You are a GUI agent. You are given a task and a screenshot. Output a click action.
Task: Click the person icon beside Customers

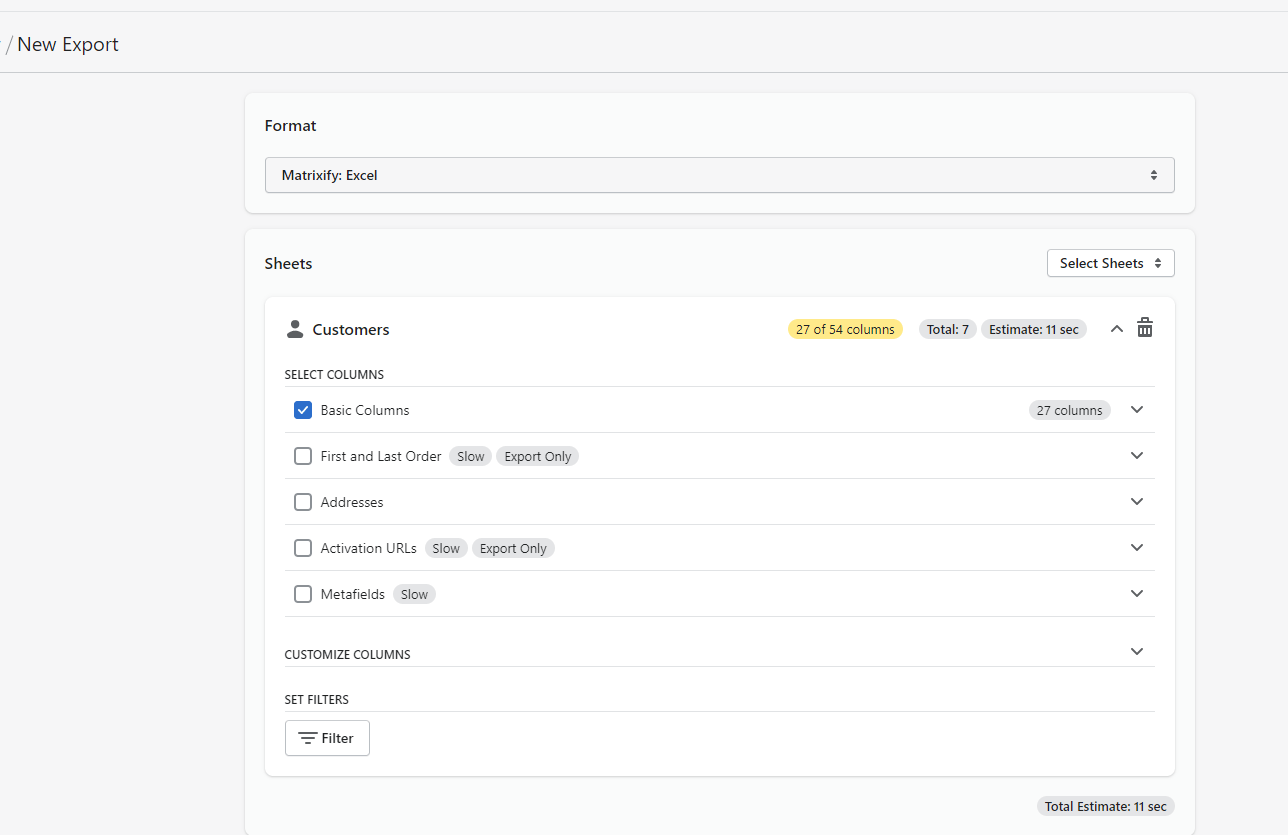pyautogui.click(x=295, y=328)
